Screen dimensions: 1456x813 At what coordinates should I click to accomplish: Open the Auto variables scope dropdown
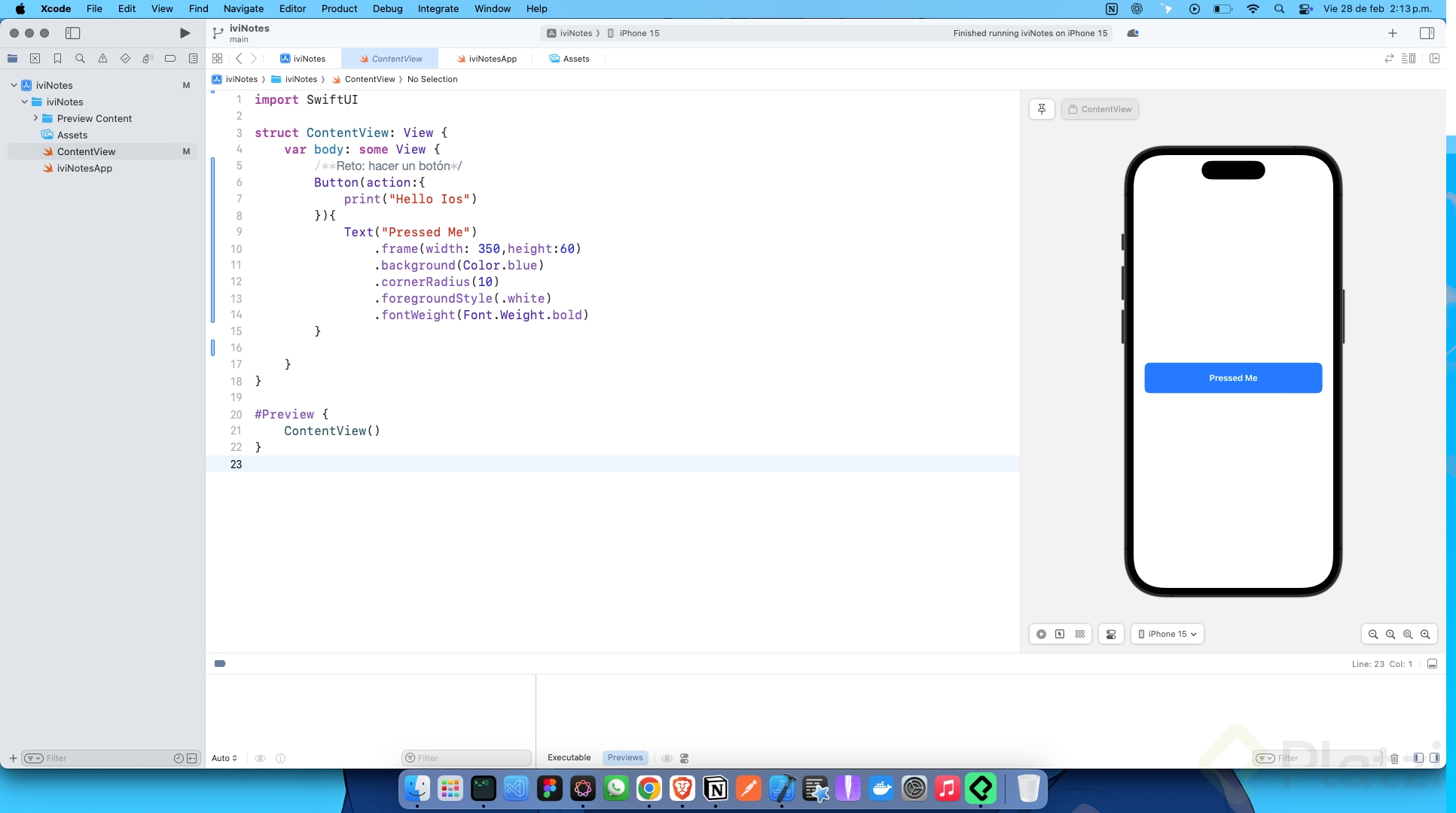[224, 758]
